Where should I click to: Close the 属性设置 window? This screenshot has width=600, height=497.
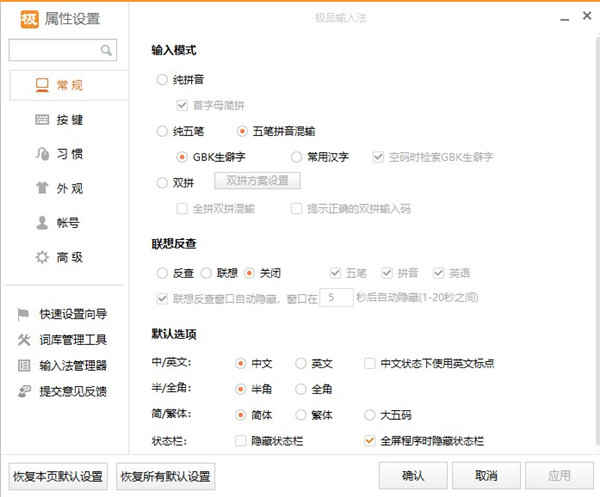pos(587,16)
